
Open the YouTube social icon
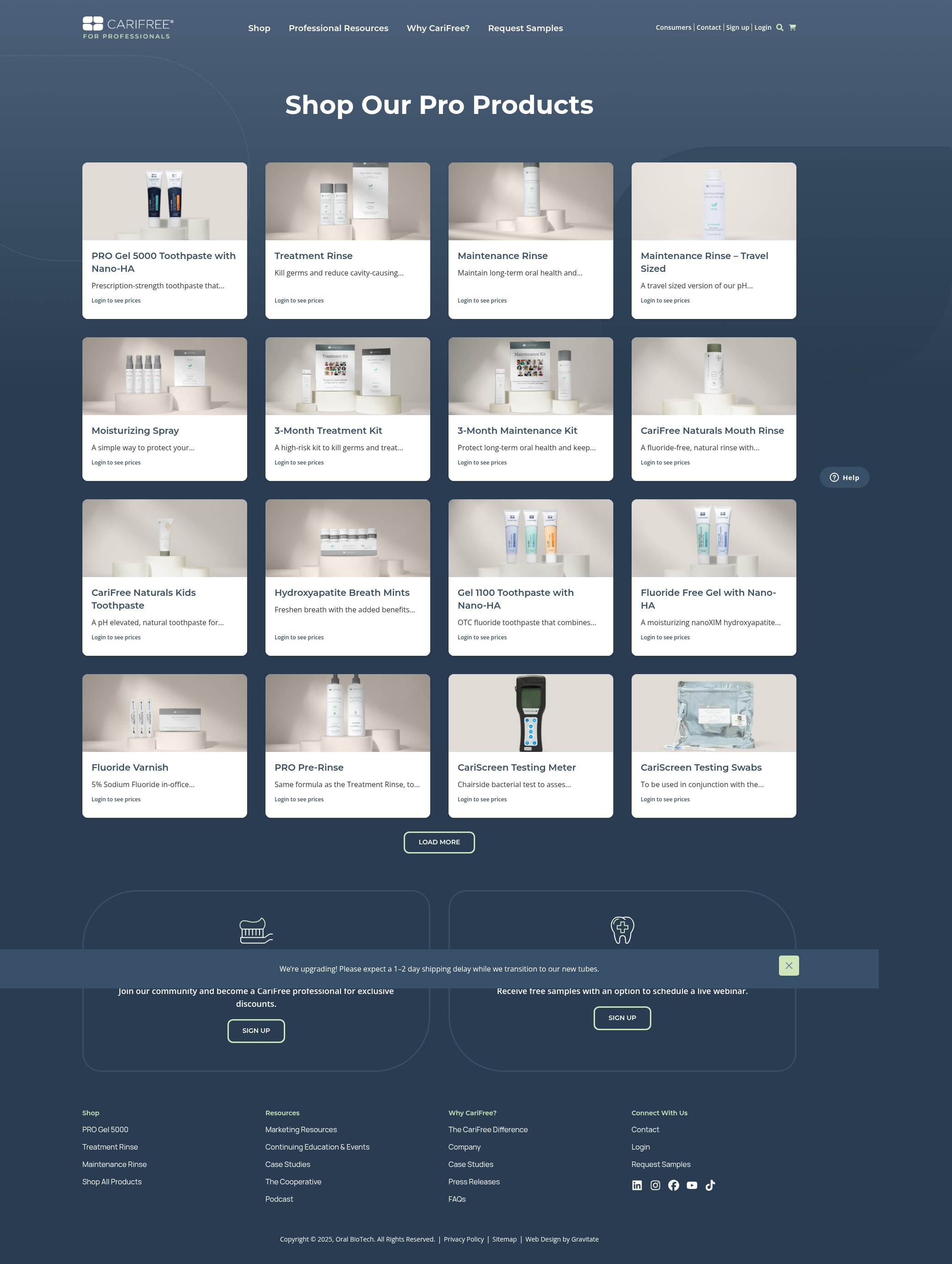click(692, 1185)
